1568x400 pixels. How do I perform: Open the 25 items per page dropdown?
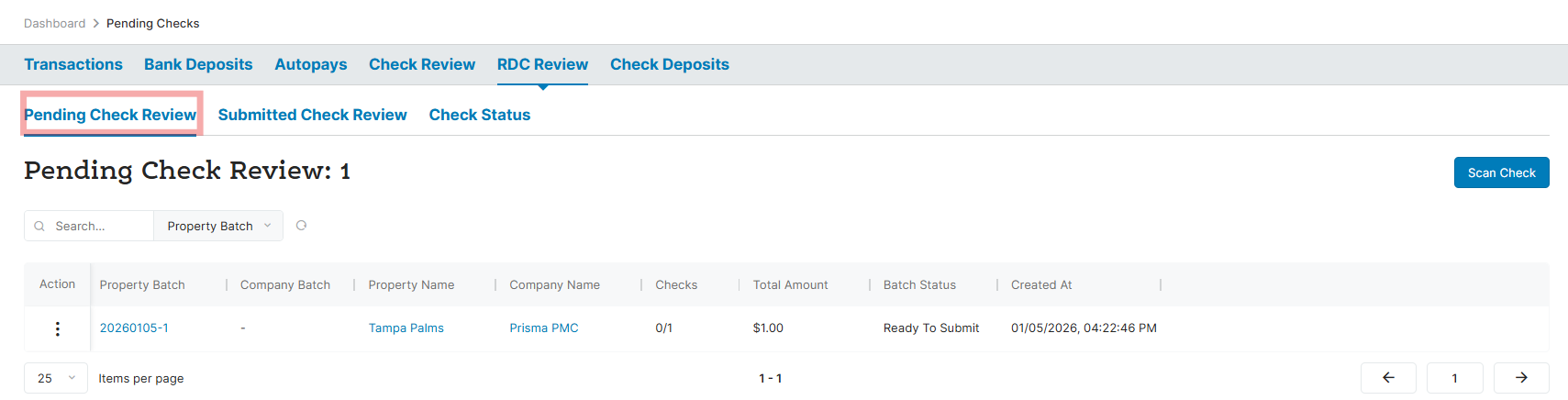[x=56, y=378]
